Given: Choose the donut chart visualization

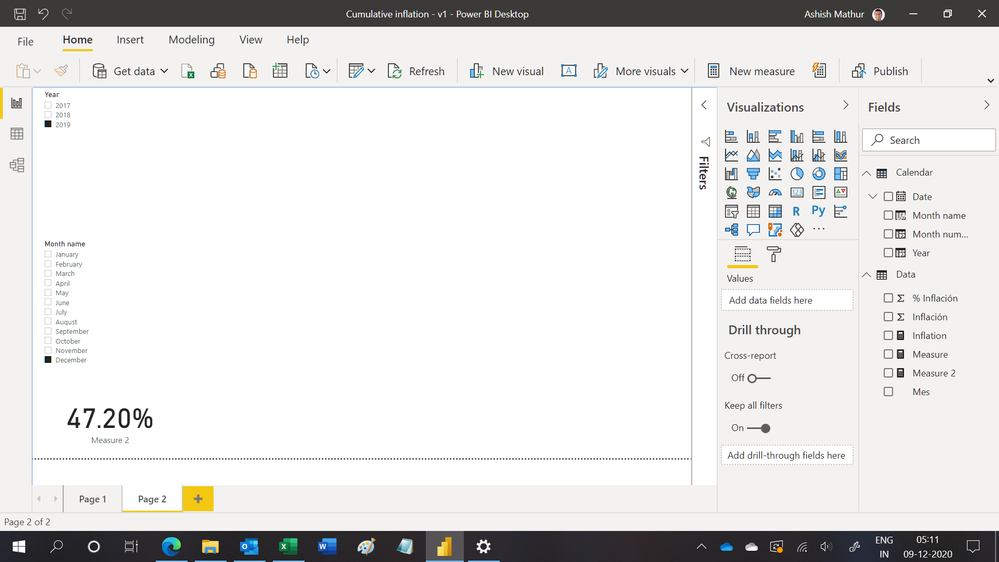Looking at the screenshot, I should [x=819, y=173].
